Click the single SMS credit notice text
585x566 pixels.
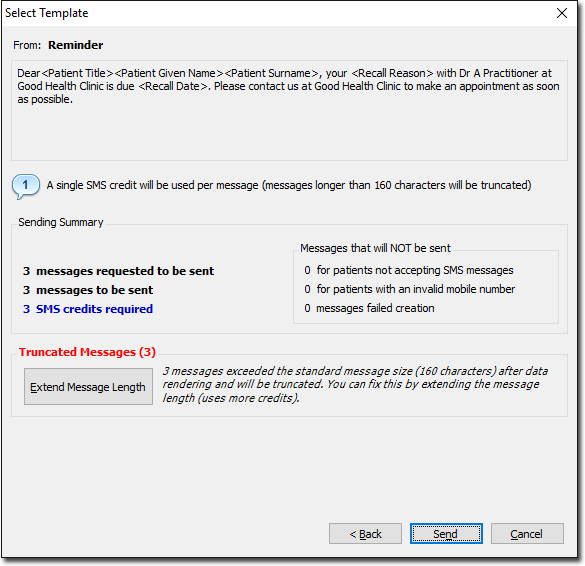(x=289, y=185)
